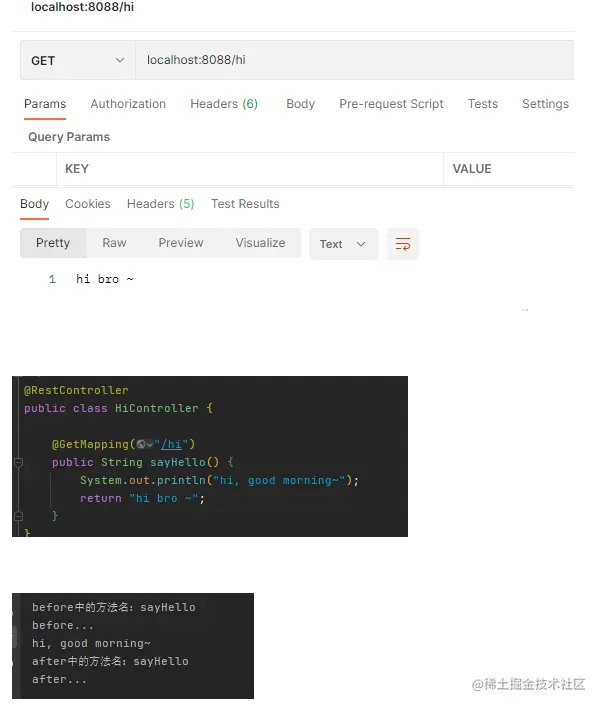
Task: Open the Test Results tab
Action: pos(245,204)
